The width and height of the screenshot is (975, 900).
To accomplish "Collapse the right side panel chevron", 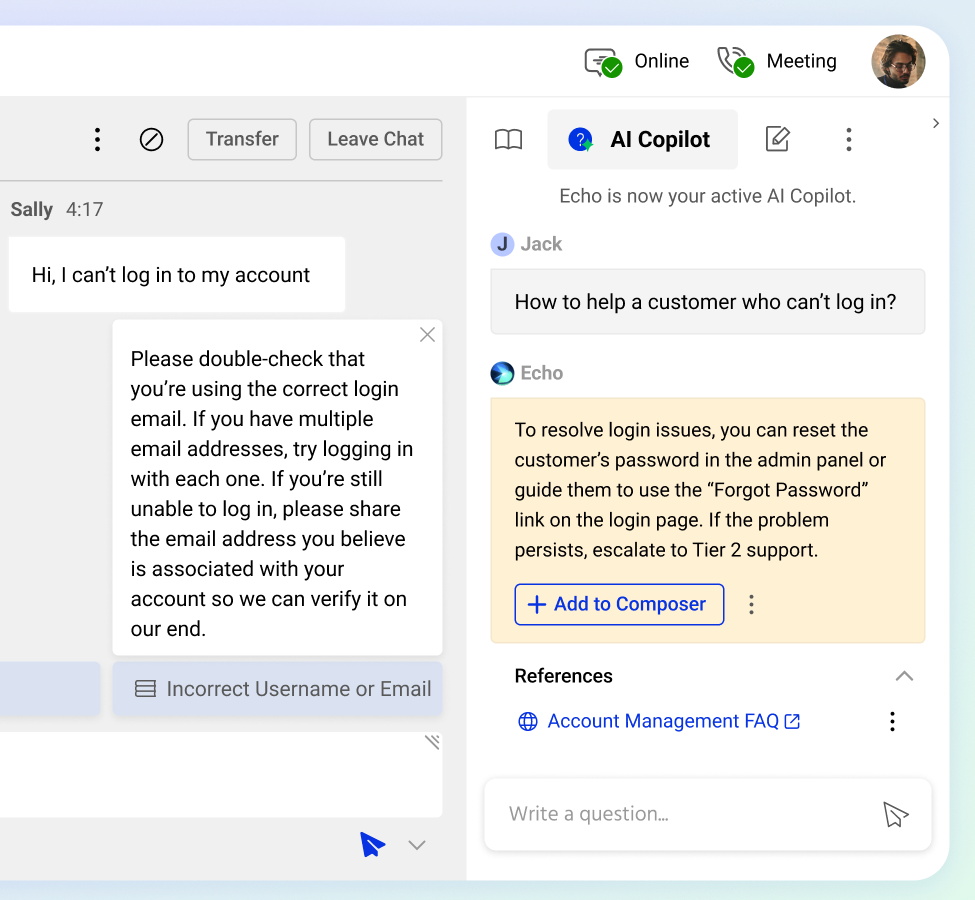I will click(x=936, y=123).
